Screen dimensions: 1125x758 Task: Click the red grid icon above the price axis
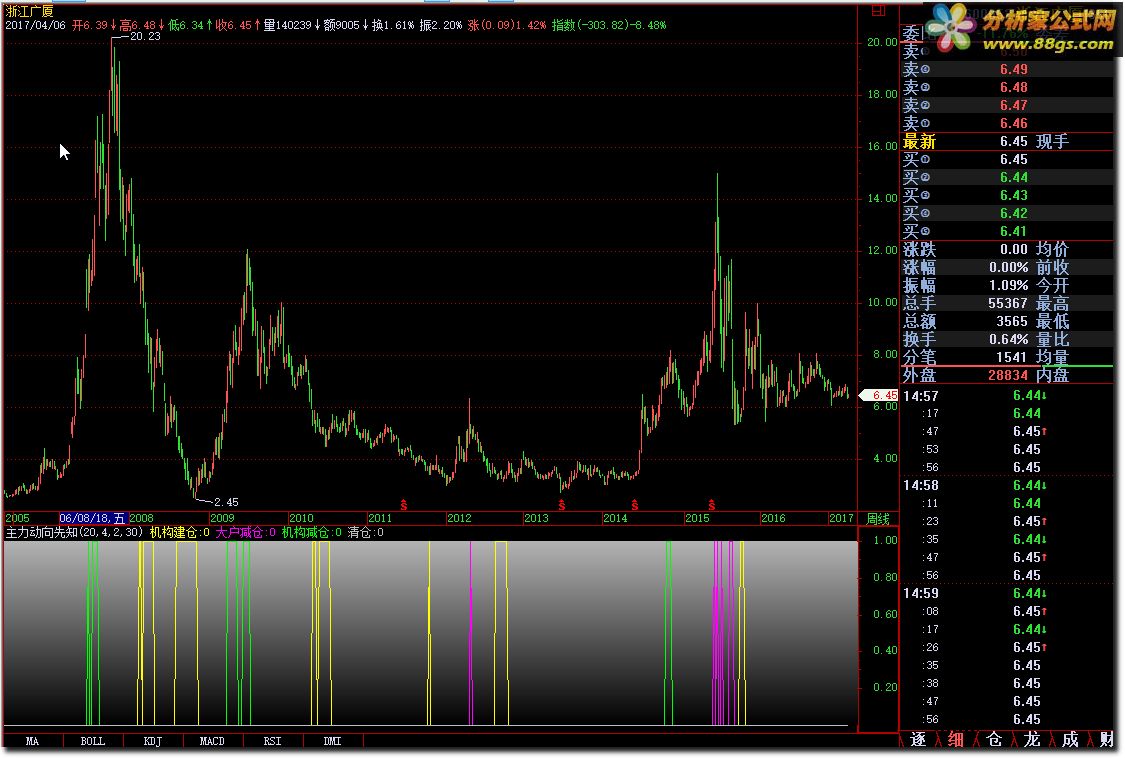878,11
